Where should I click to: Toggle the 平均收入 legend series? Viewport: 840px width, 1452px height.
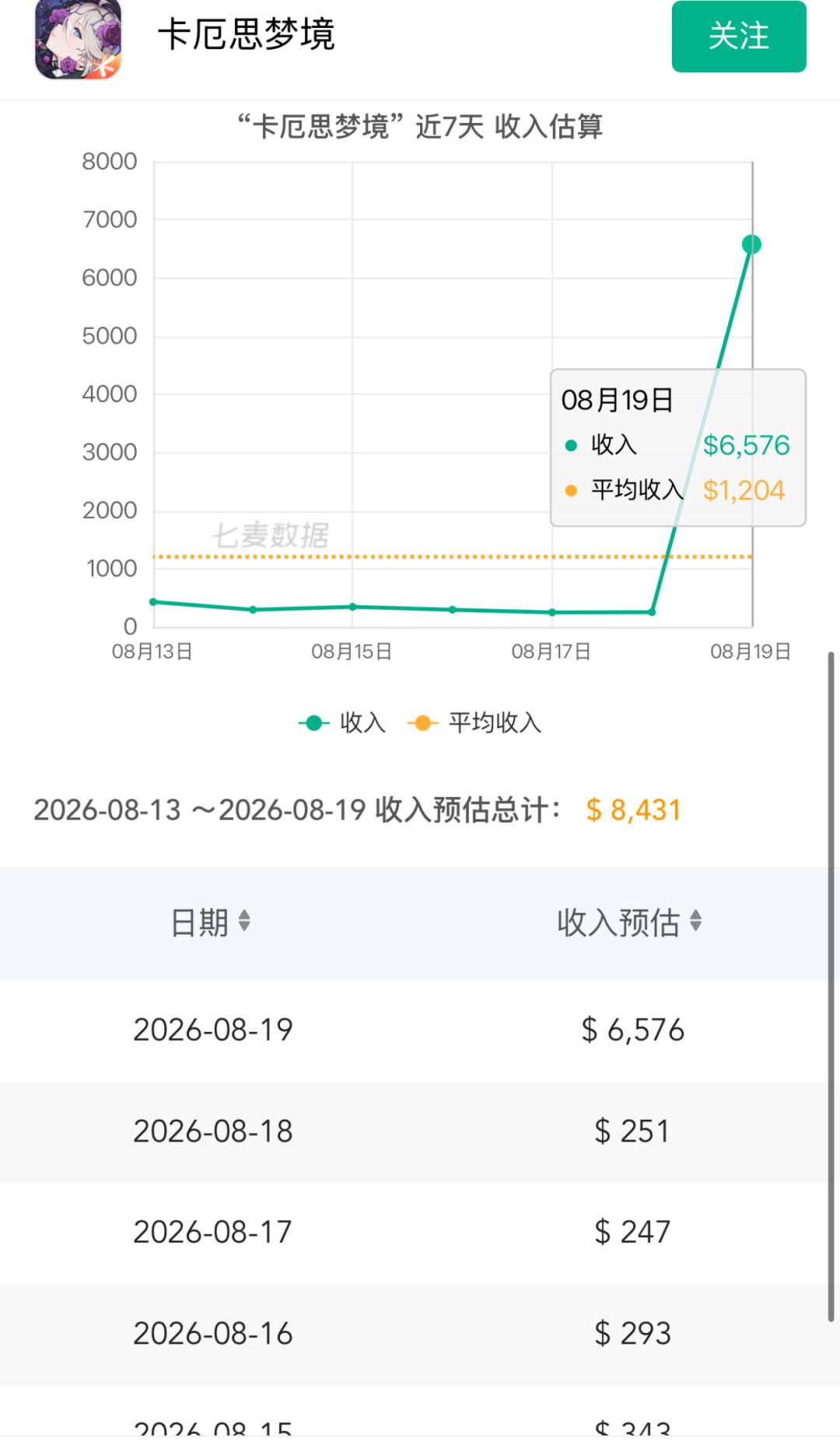tap(474, 723)
